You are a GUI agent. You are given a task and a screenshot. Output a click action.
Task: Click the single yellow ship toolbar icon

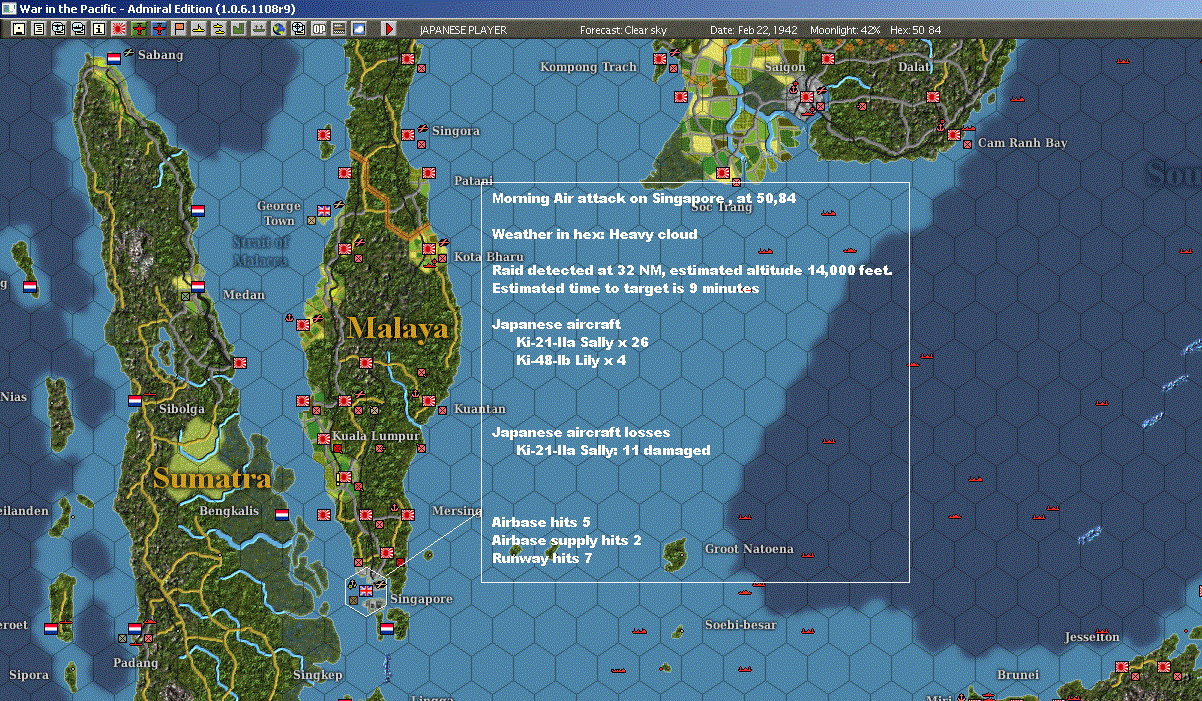pyautogui.click(x=199, y=29)
